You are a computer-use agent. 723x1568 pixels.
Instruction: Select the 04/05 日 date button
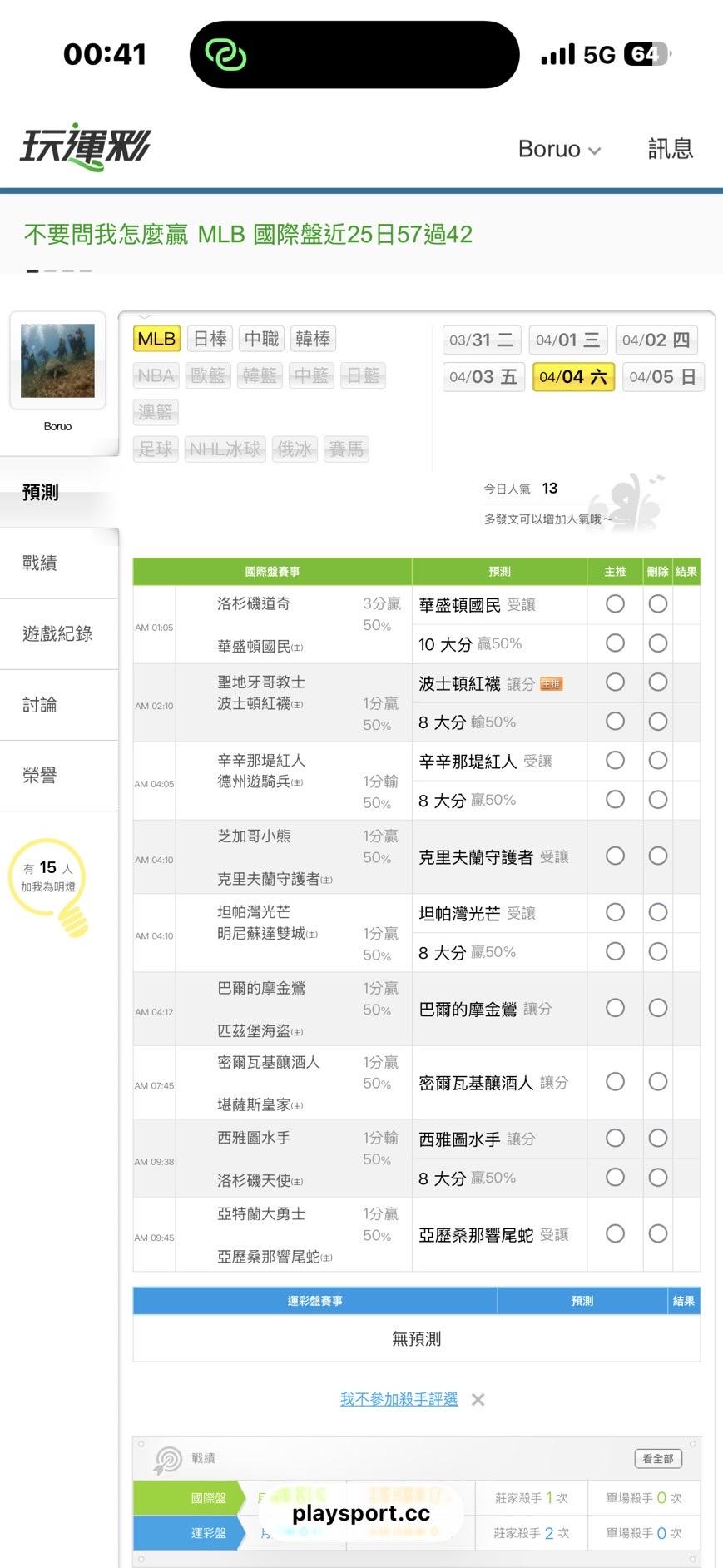[x=662, y=377]
